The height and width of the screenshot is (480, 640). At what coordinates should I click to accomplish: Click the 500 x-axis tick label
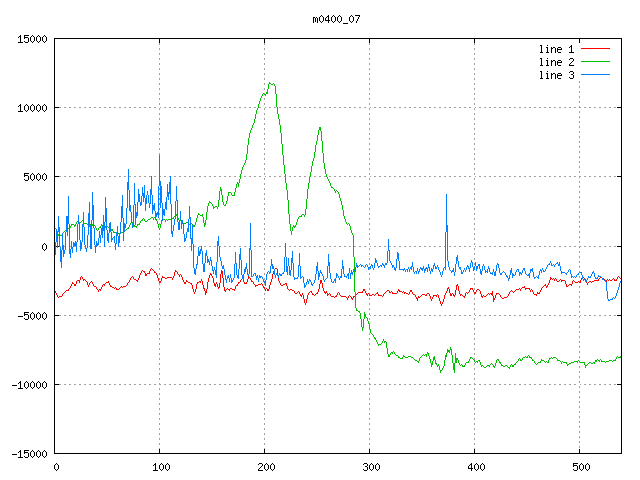[x=580, y=466]
